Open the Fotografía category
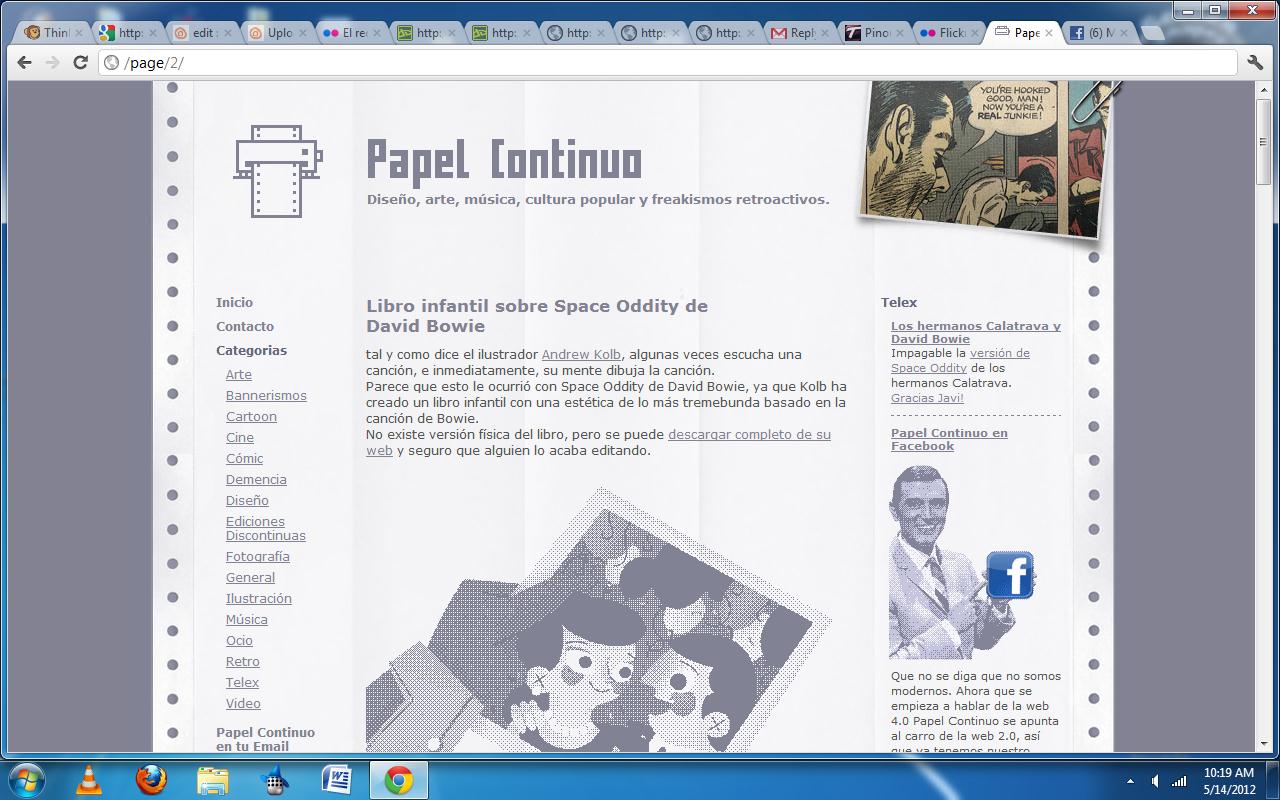This screenshot has height=800, width=1280. [x=257, y=556]
